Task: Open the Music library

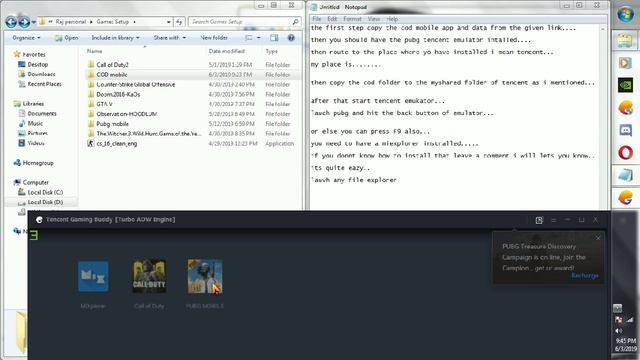Action: pos(35,123)
